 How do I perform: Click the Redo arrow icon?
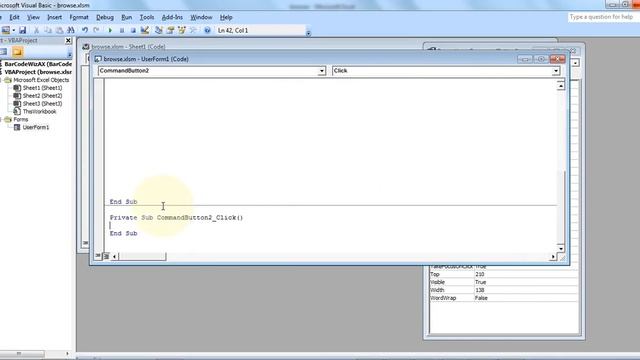96,30
